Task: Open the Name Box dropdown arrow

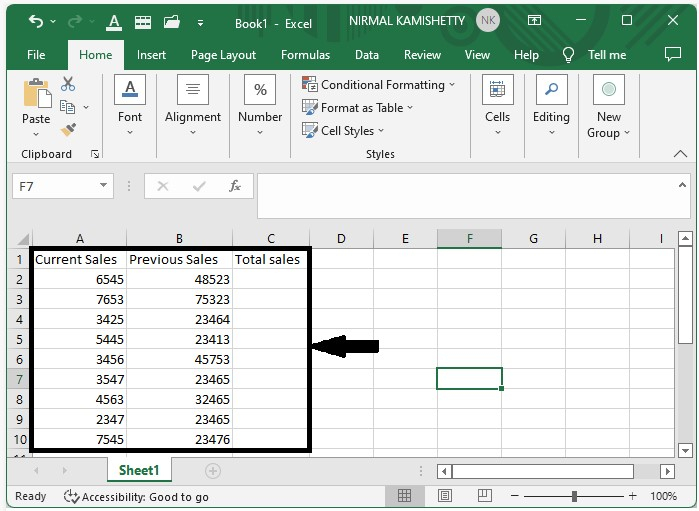Action: coord(103,185)
